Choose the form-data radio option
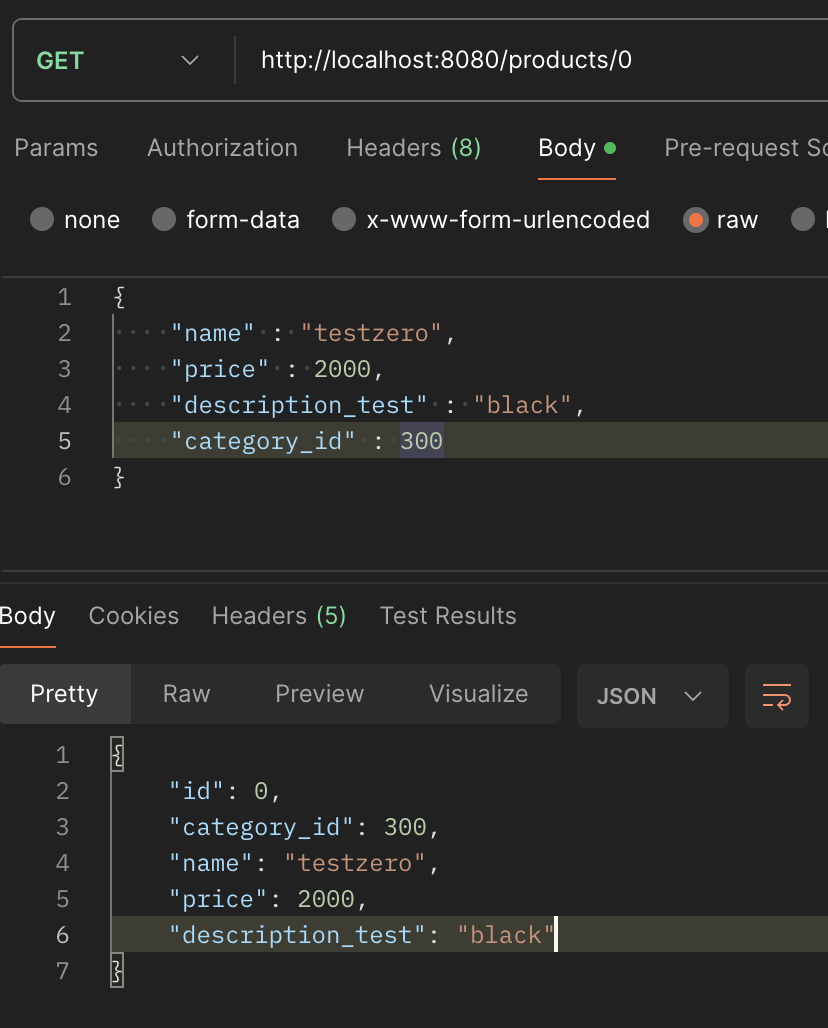 [x=164, y=220]
